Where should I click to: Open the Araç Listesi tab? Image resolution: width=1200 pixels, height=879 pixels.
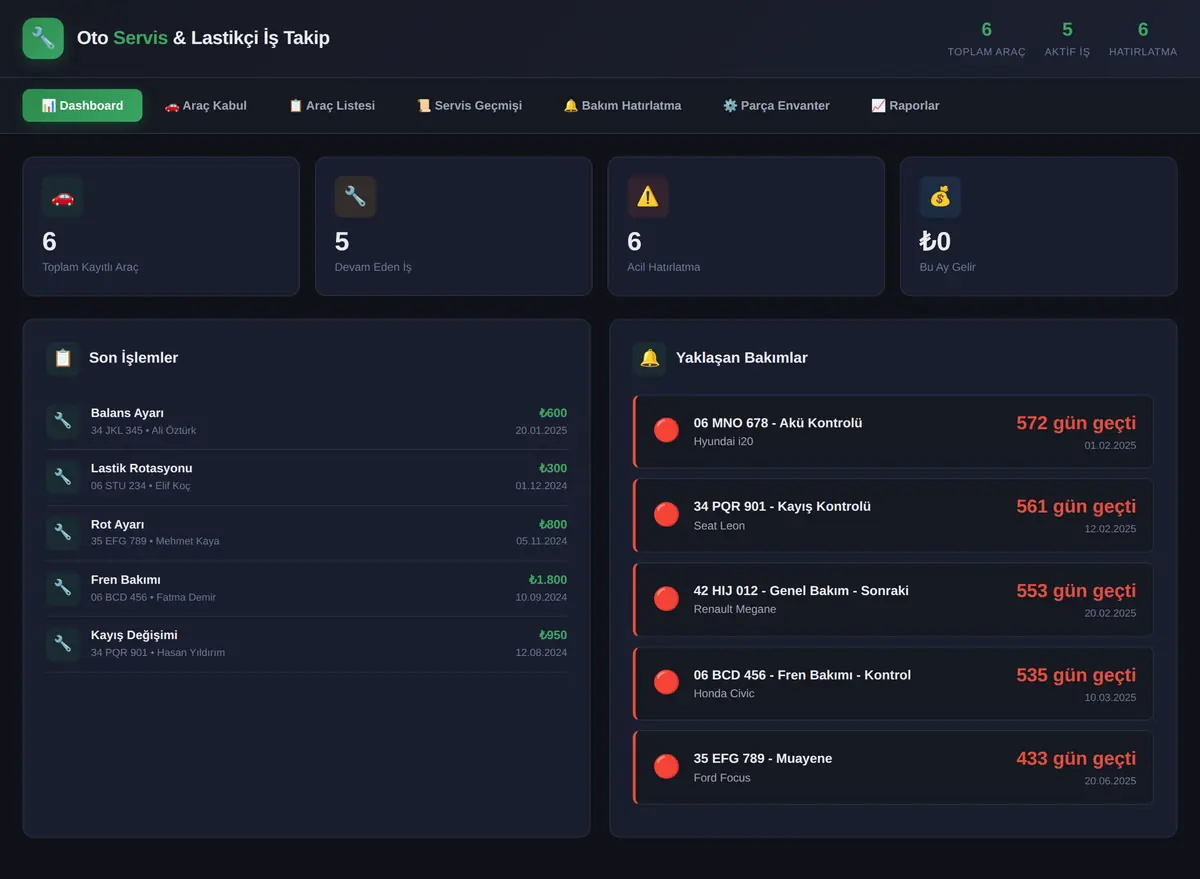331,105
